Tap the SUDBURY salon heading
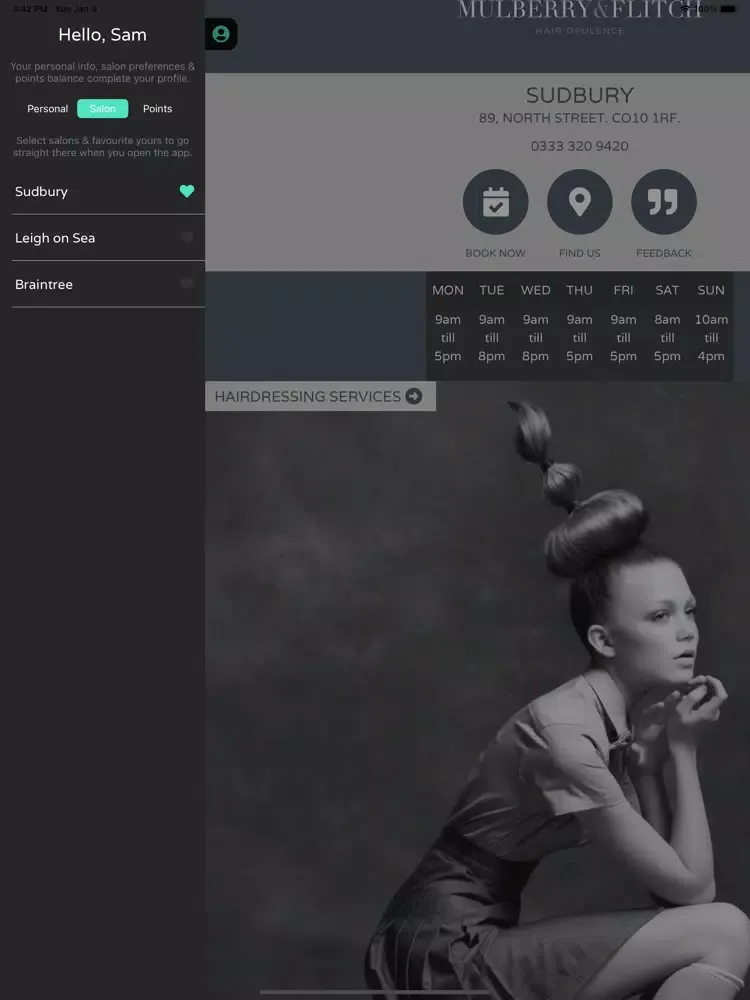The image size is (750, 1000). point(580,95)
